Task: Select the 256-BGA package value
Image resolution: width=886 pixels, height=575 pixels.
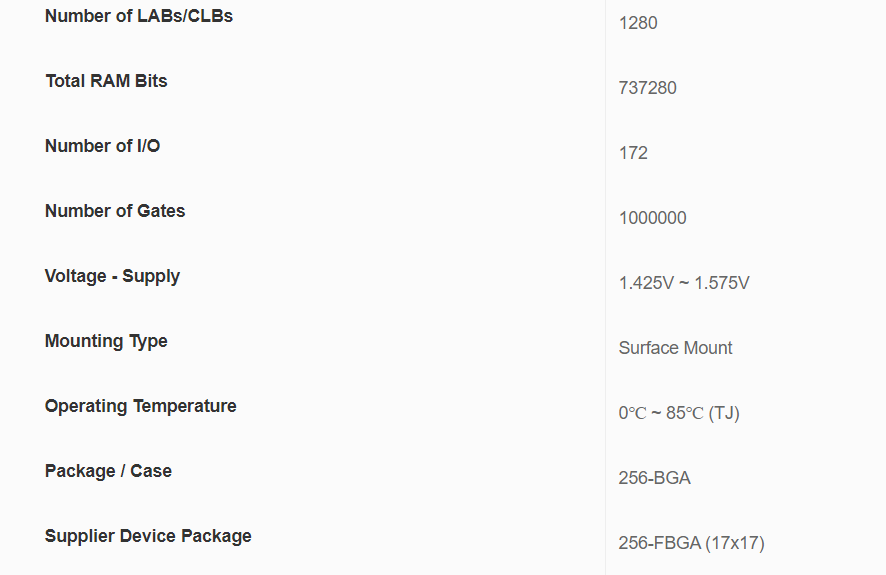Action: point(654,478)
